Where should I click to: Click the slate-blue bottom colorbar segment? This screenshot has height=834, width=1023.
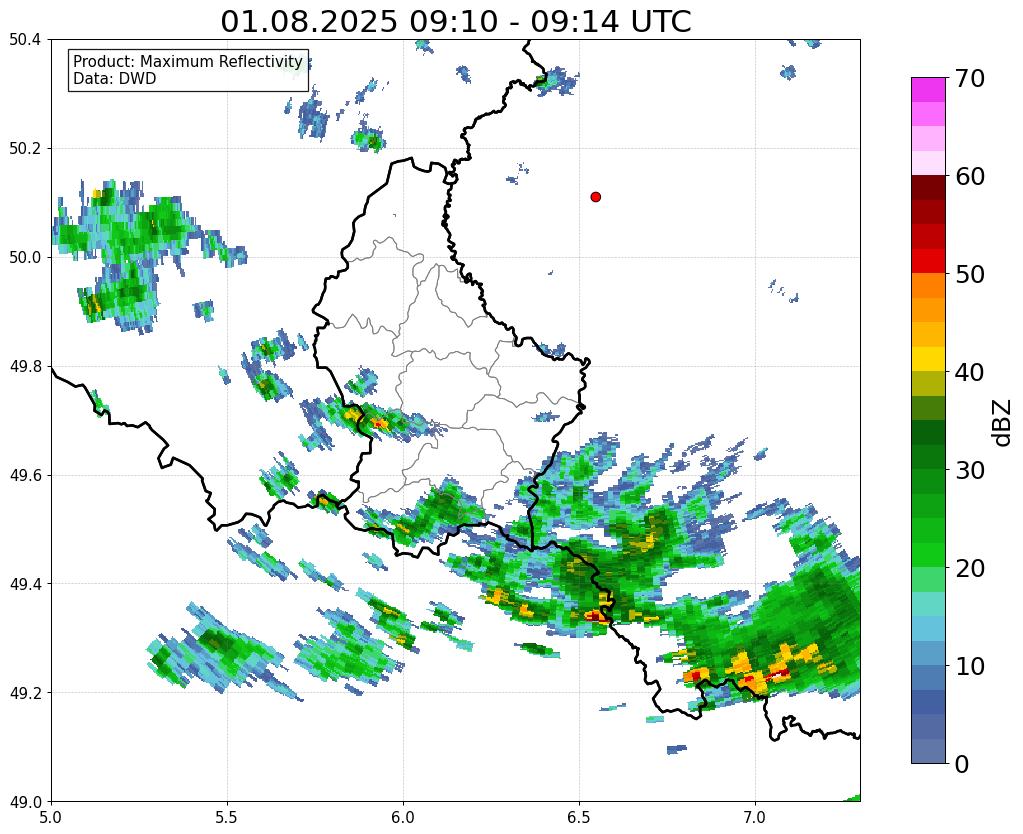click(x=928, y=751)
